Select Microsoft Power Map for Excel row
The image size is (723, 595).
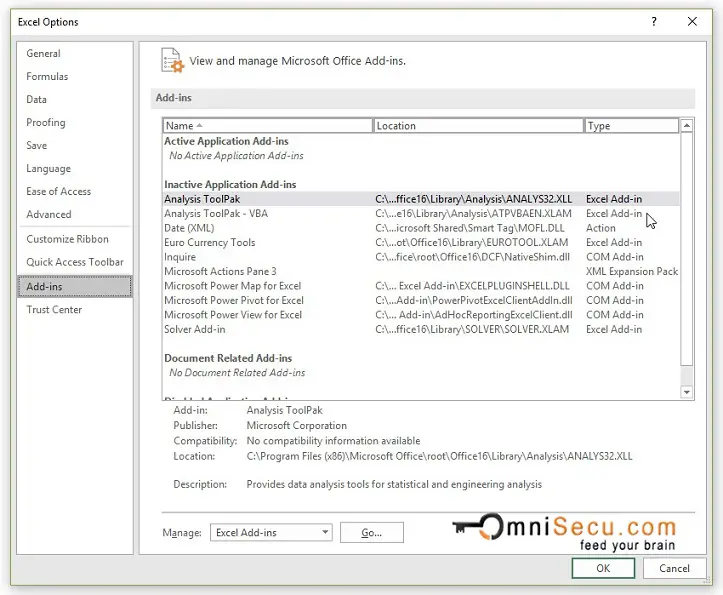pos(421,286)
